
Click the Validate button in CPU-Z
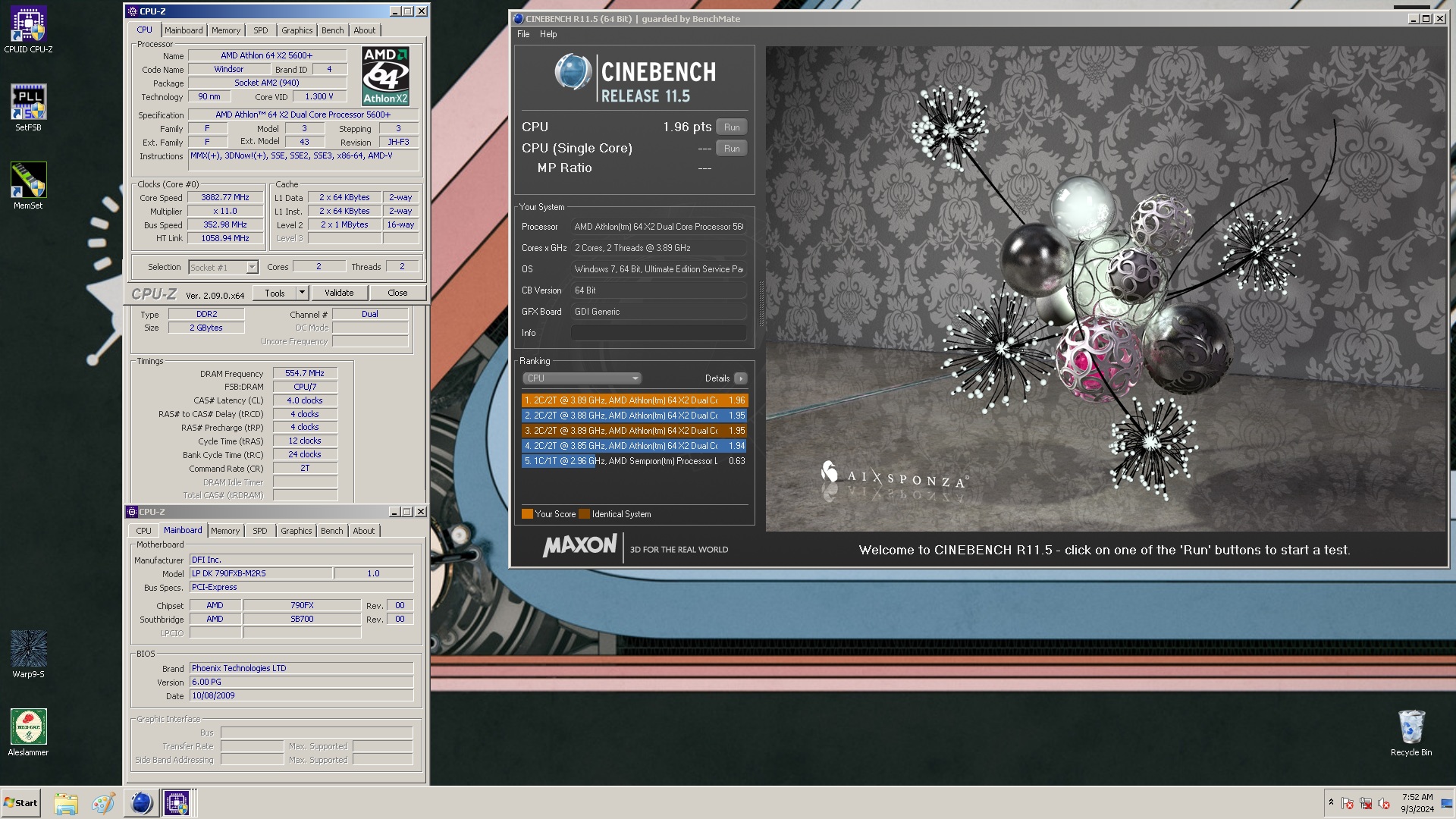coord(339,293)
